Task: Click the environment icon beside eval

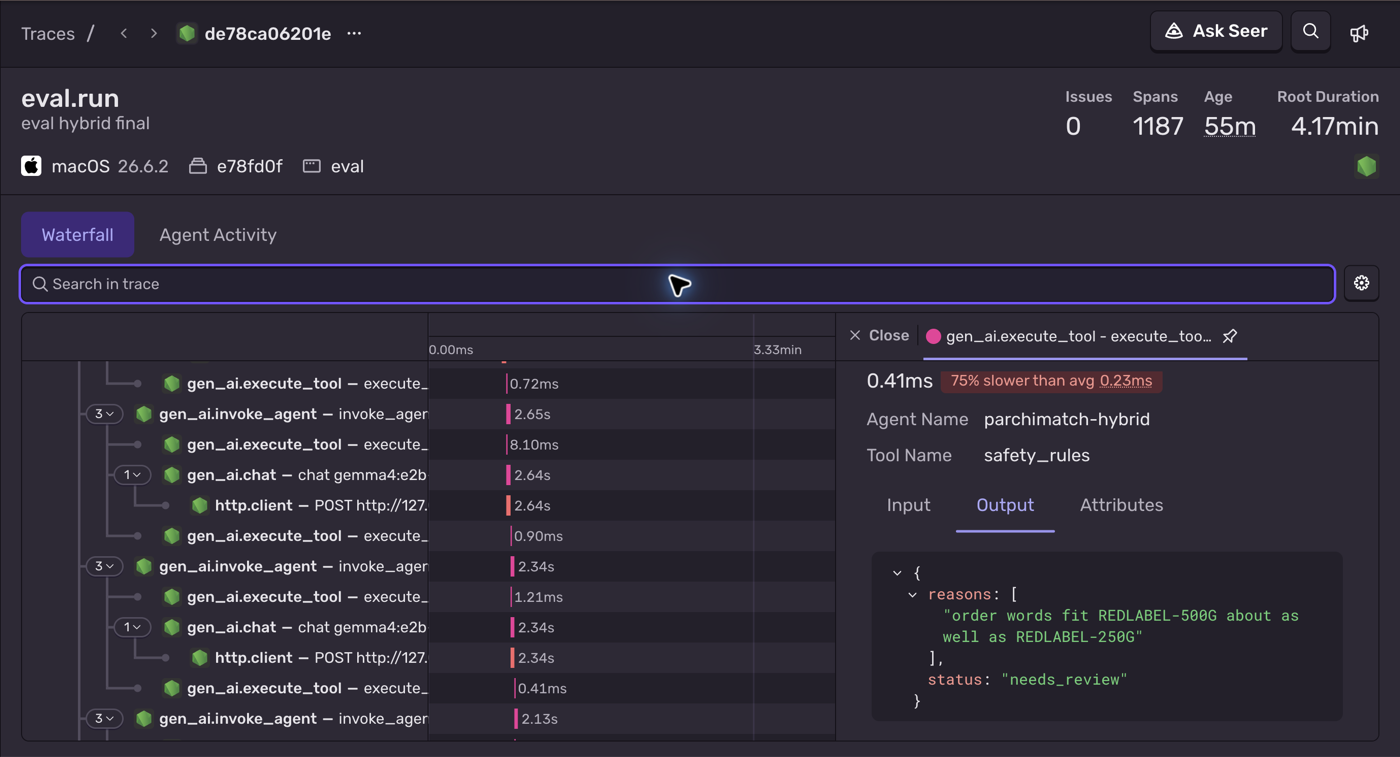Action: click(x=312, y=166)
